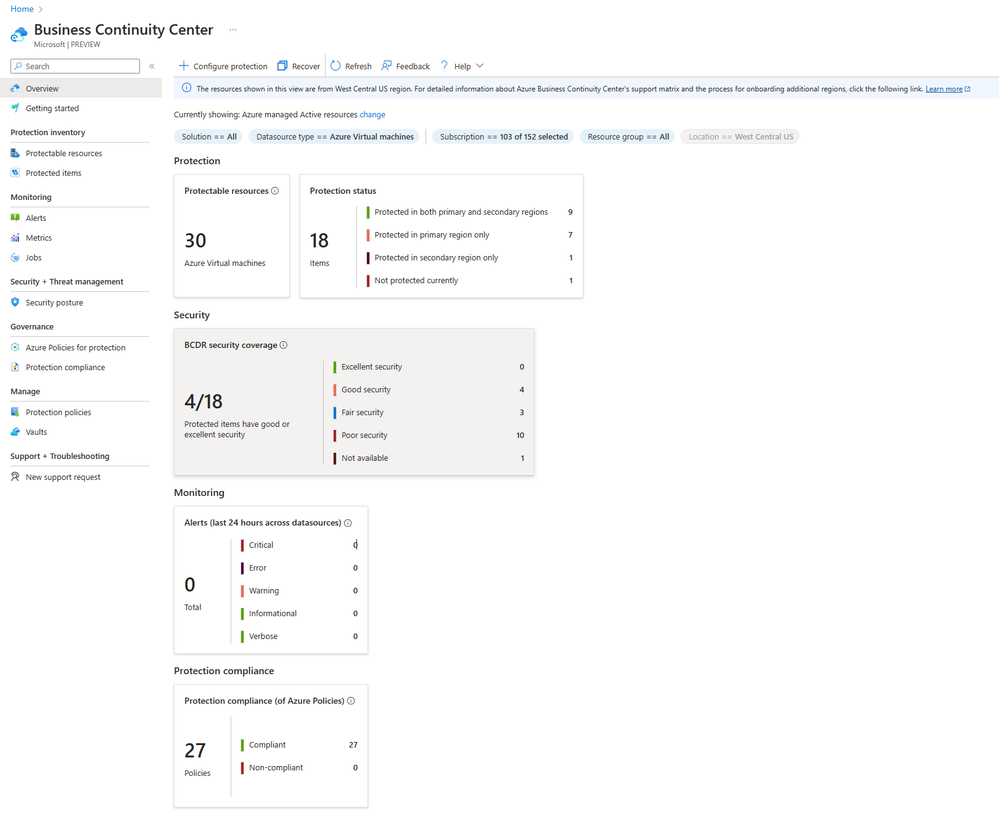Click the 'Poor security' row
Viewport: 999px width, 818px height.
pyautogui.click(x=429, y=435)
